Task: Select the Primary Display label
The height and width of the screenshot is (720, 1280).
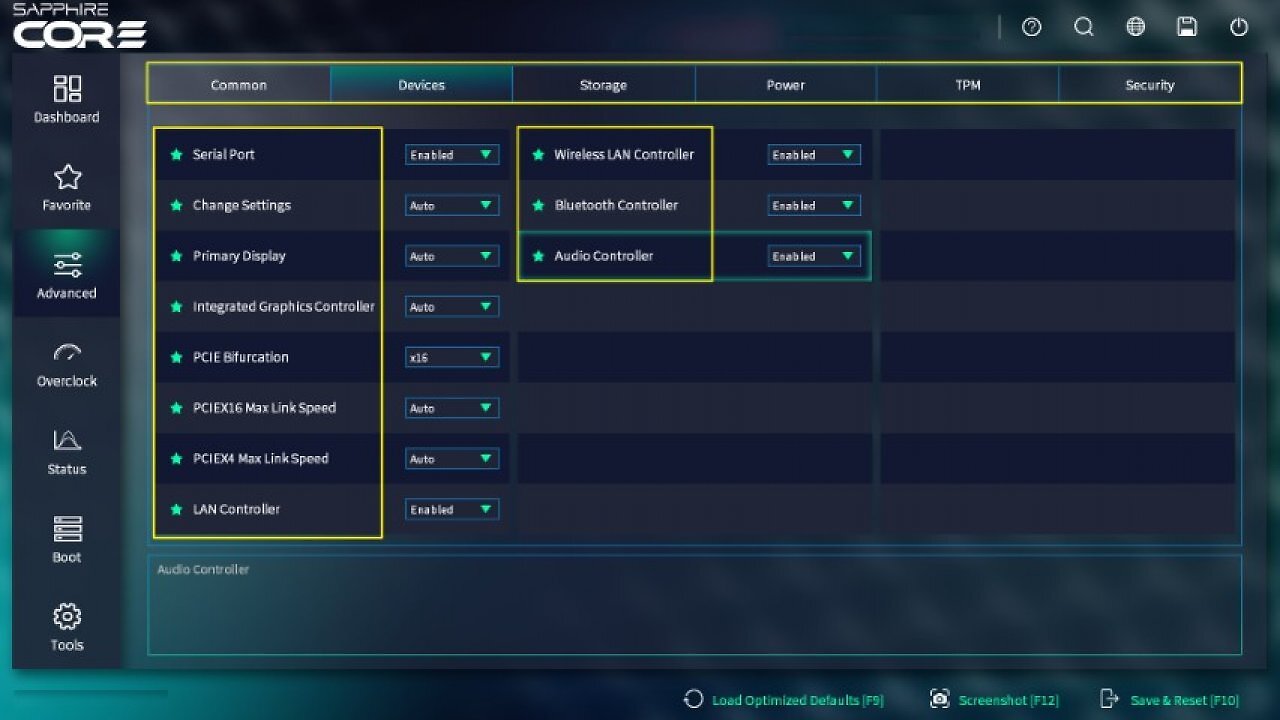Action: click(239, 256)
